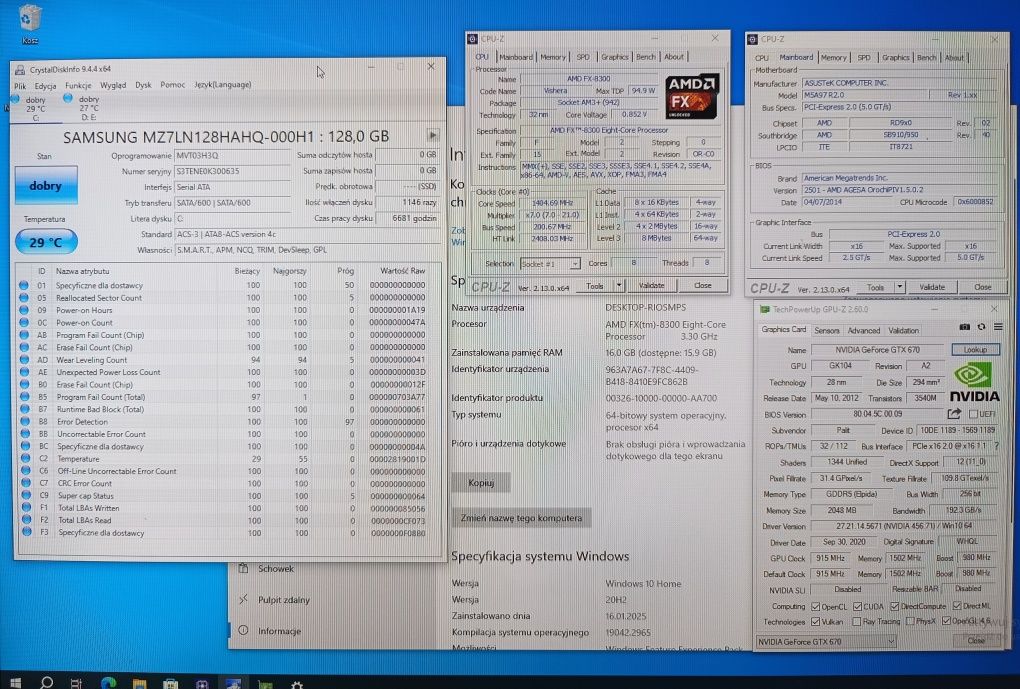The image size is (1020, 689).
Task: Select the Informacje entry in Settings sidebar
Action: point(333,630)
